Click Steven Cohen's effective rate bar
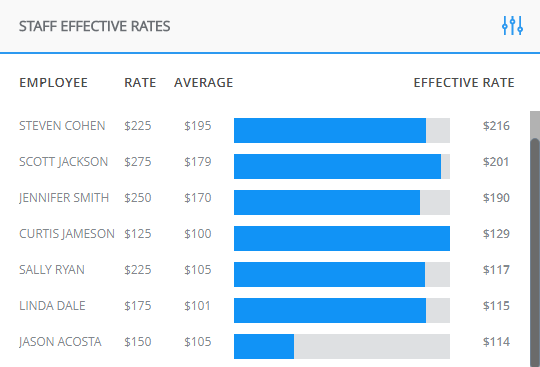Viewport: 540px width, 367px height. (x=330, y=130)
